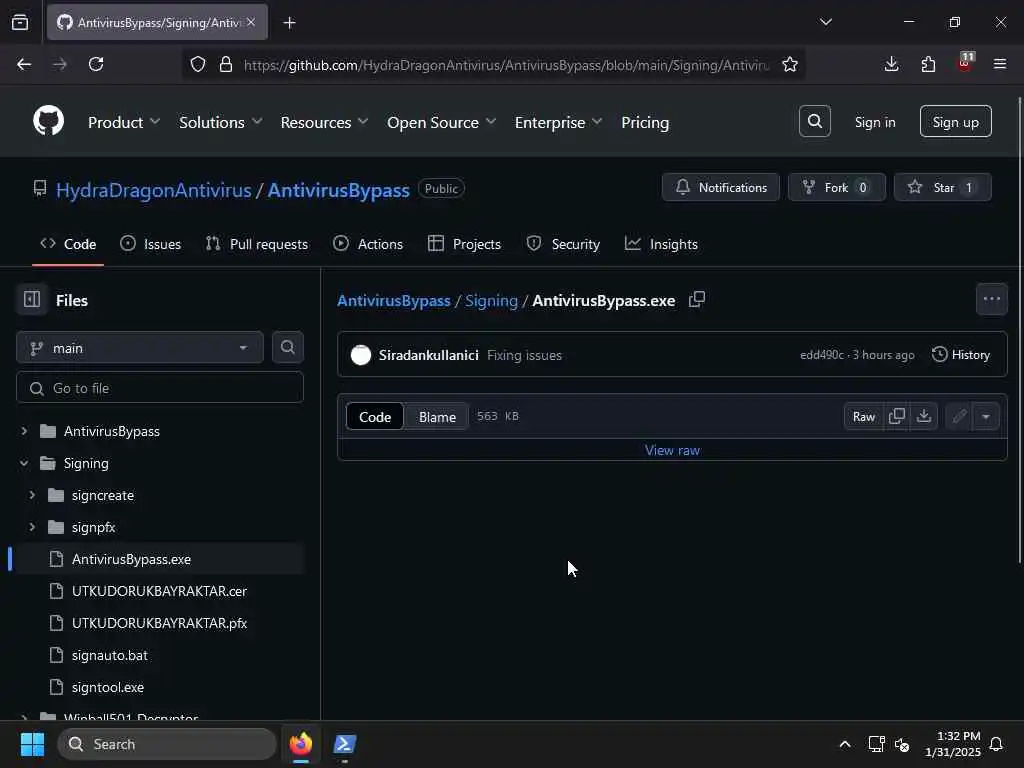Screen dimensions: 1024x768
Task: Open Raw file view button
Action: [x=863, y=416]
